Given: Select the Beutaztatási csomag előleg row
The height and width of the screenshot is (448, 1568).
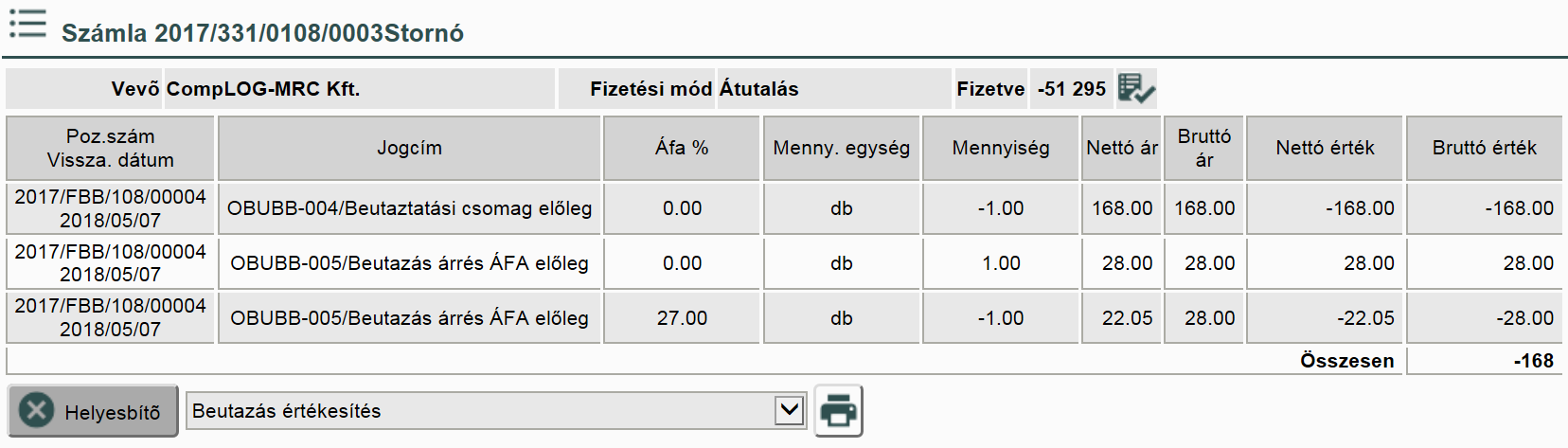Looking at the screenshot, I should [x=409, y=208].
